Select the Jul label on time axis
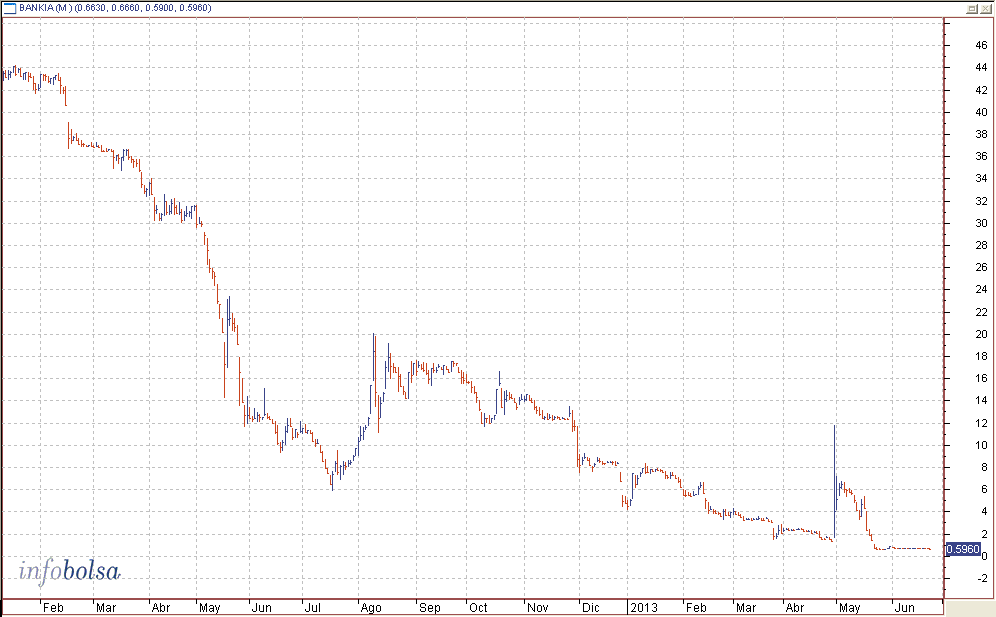 pyautogui.click(x=313, y=607)
